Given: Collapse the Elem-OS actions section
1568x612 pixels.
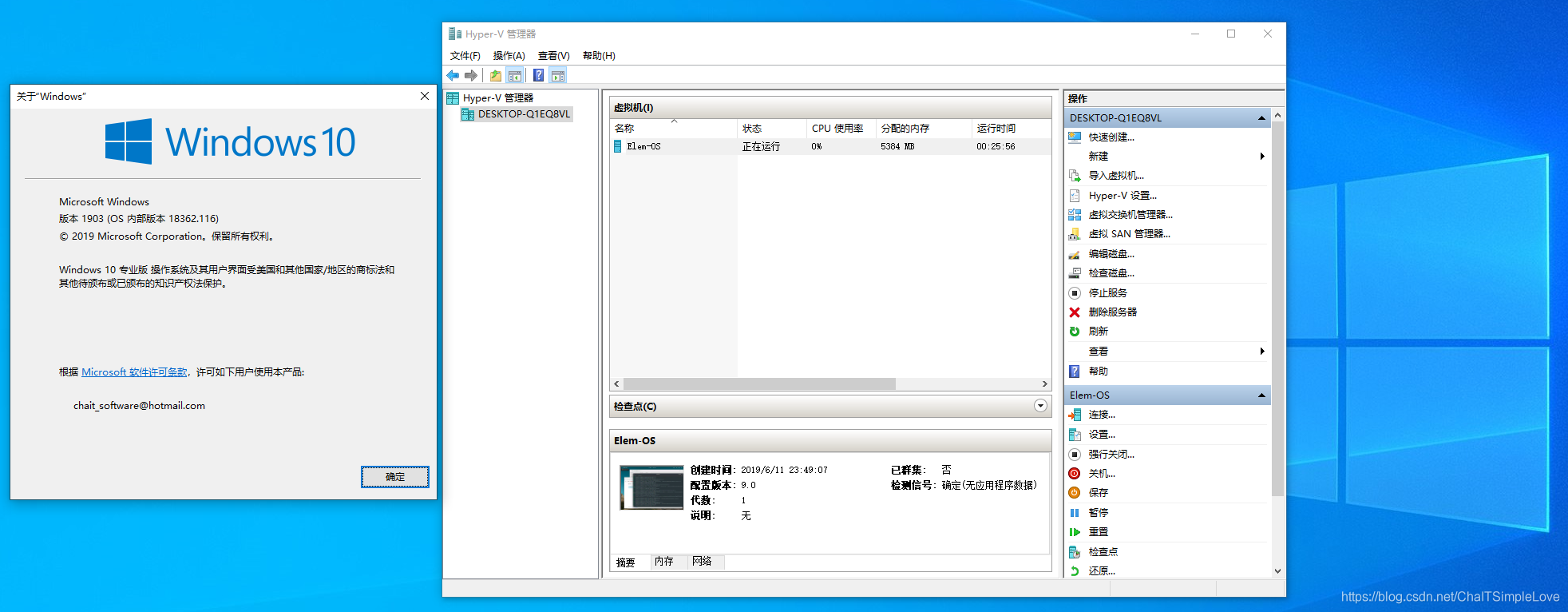Looking at the screenshot, I should point(1261,395).
